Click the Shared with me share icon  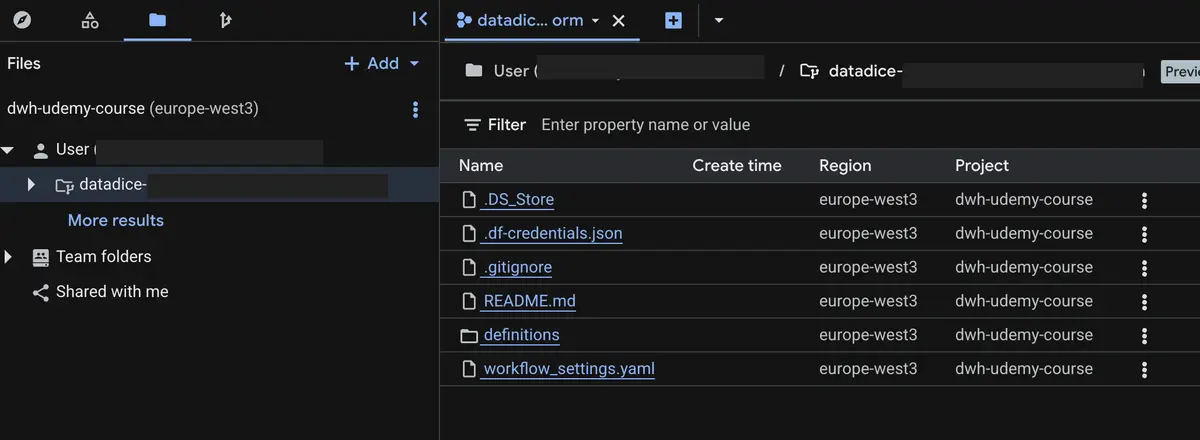click(41, 293)
